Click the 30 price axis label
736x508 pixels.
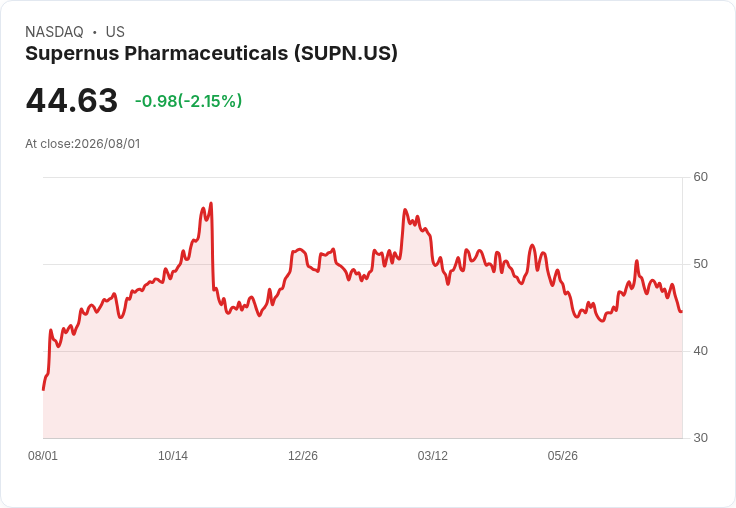700,438
